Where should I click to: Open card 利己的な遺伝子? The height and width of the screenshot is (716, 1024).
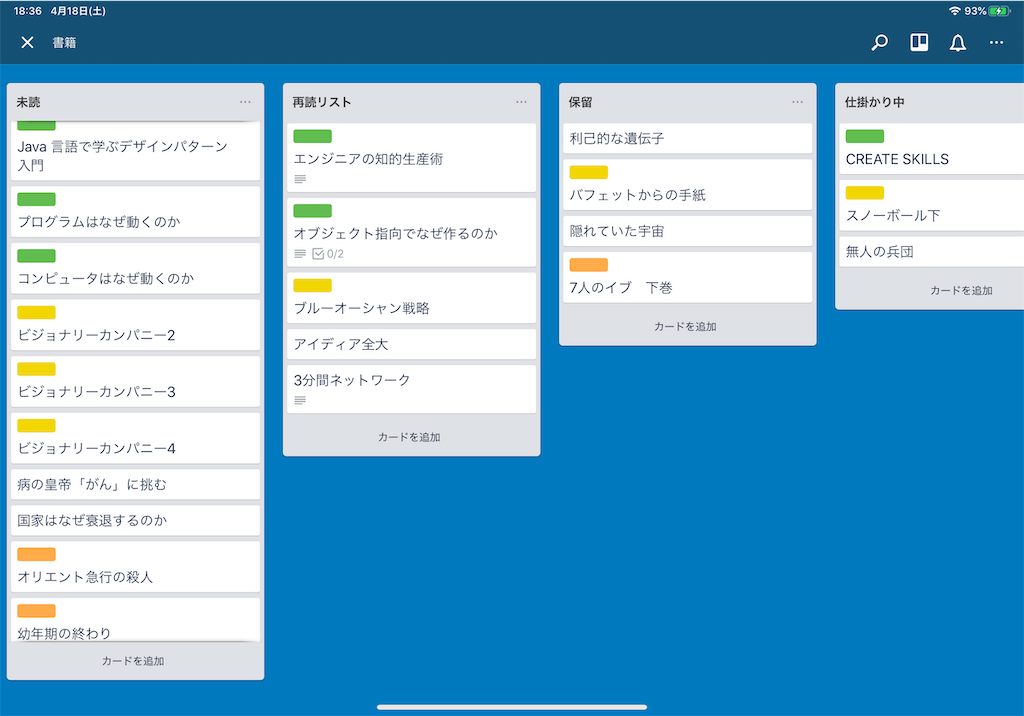pos(688,138)
